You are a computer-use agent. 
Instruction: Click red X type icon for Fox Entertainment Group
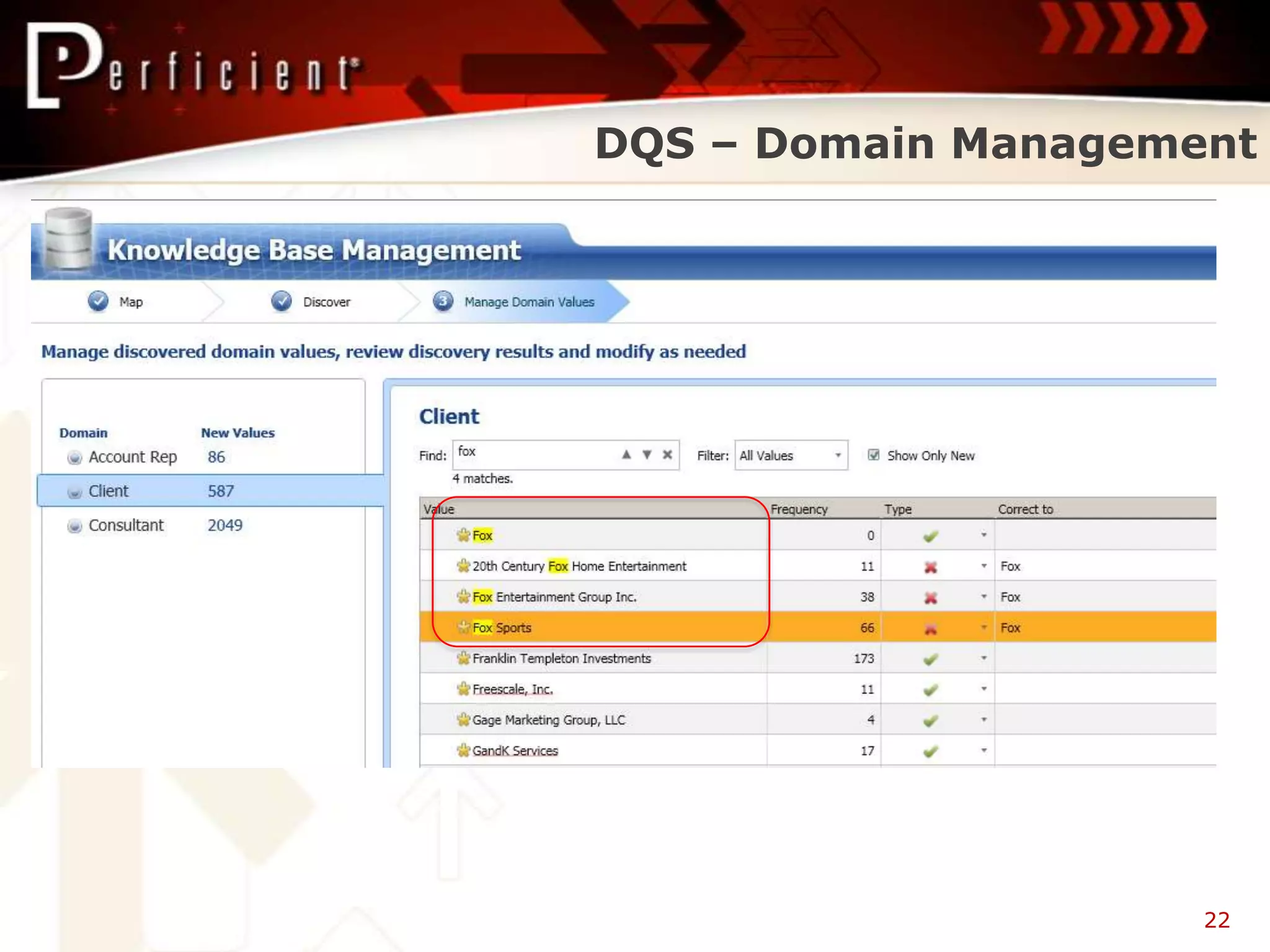coord(930,598)
